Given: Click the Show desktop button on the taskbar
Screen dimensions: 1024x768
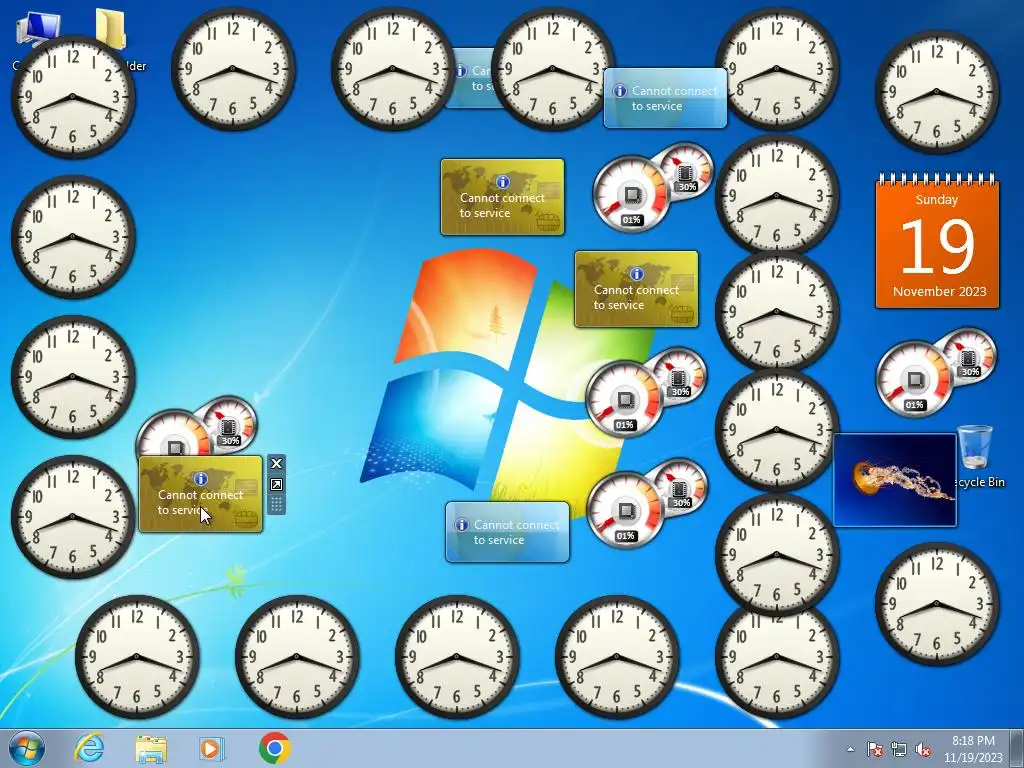Looking at the screenshot, I should [1018, 748].
